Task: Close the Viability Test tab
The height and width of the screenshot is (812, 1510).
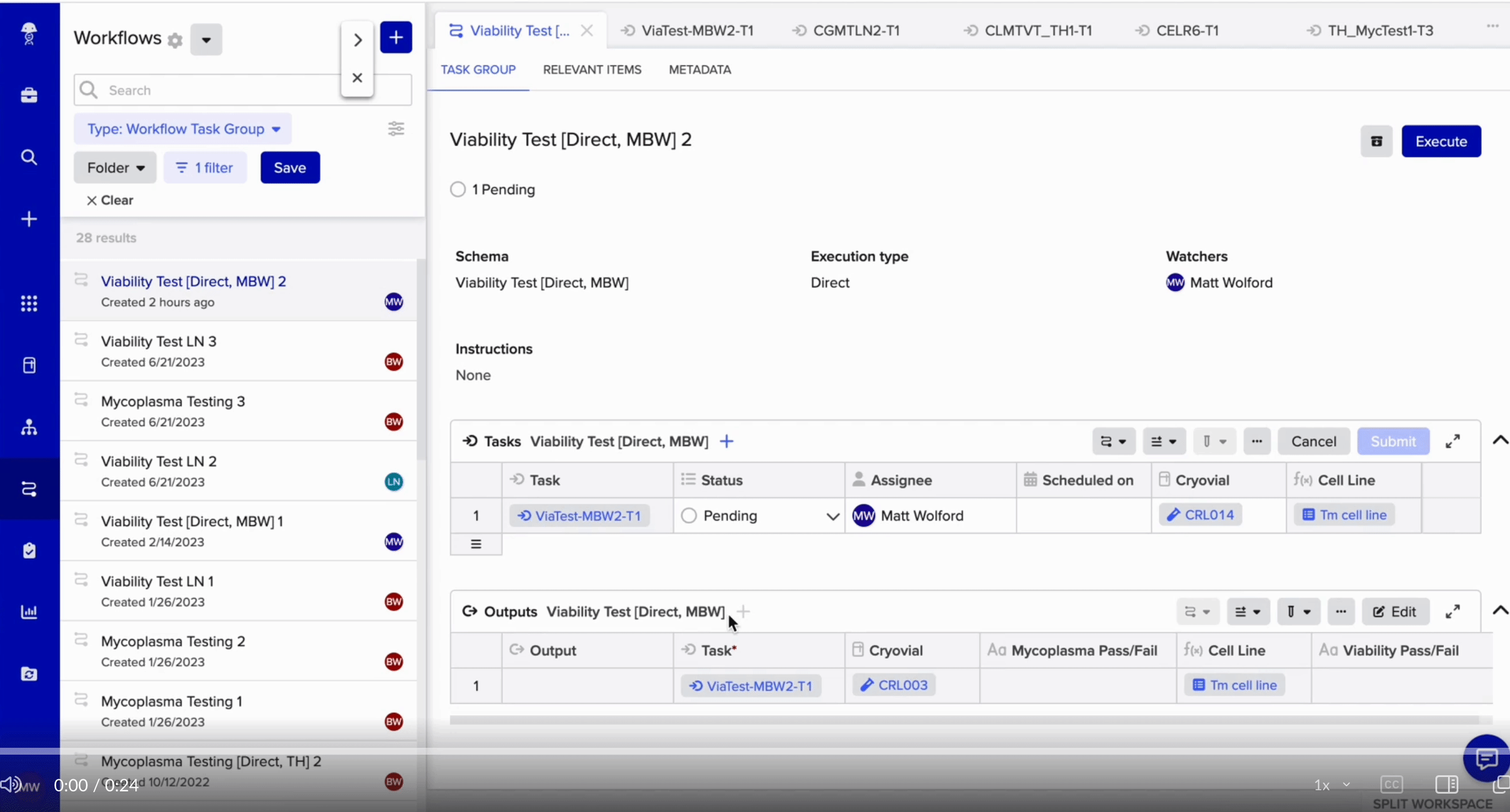Action: [x=587, y=31]
